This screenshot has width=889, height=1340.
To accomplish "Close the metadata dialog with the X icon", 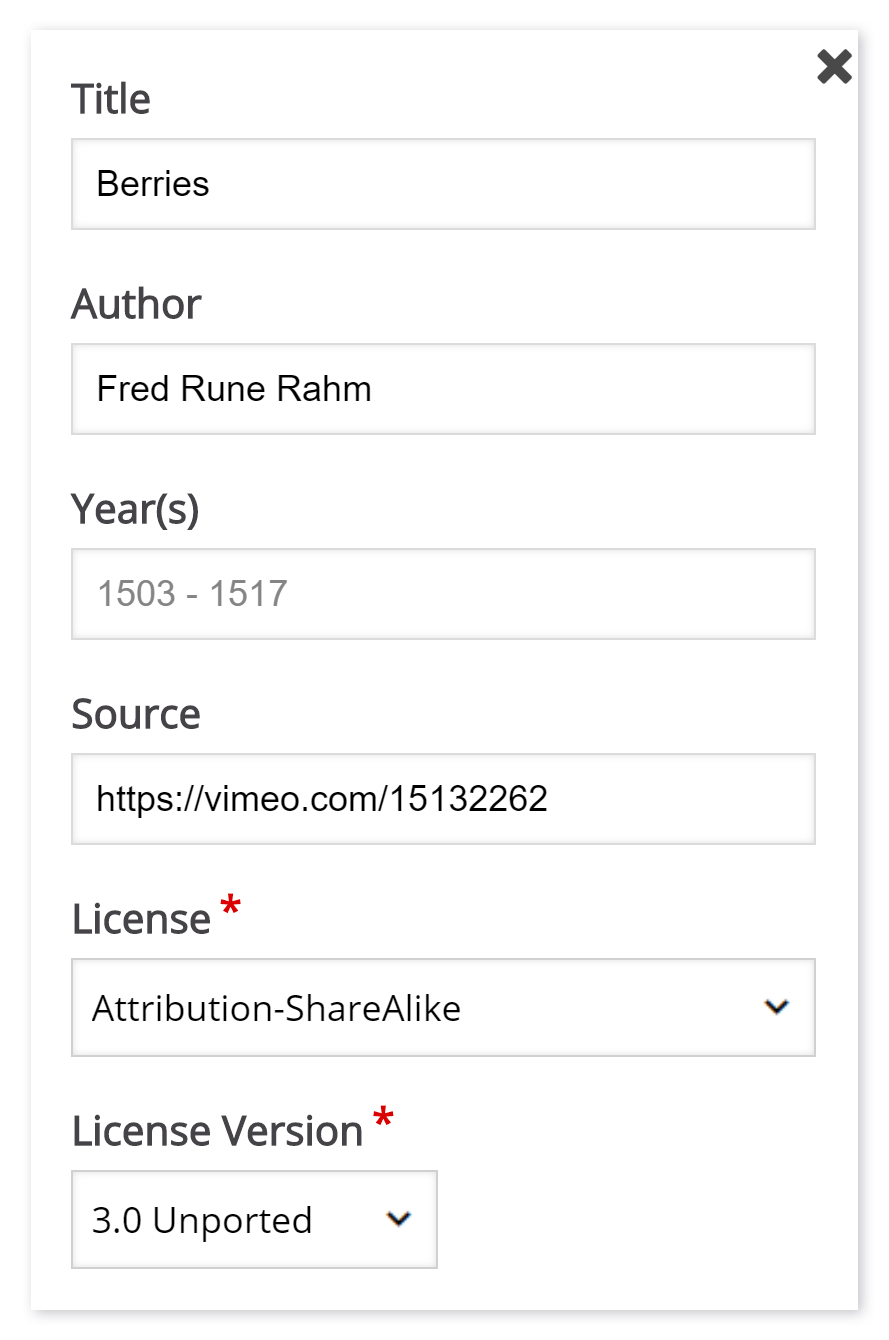I will click(834, 67).
